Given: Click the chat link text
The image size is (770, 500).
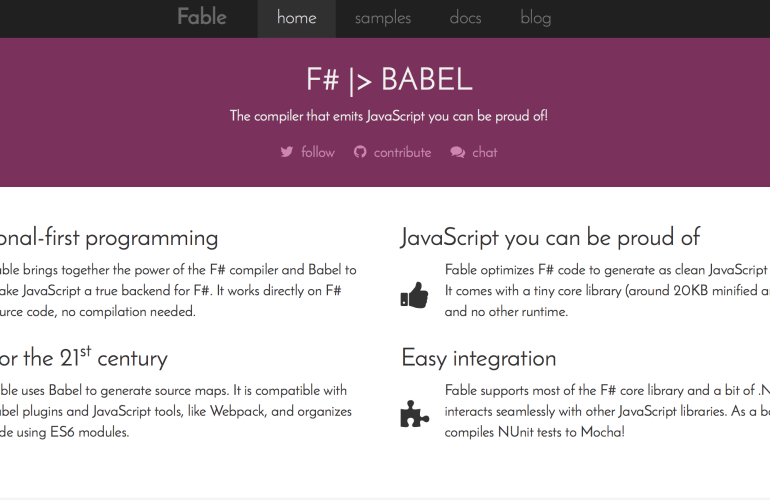Looking at the screenshot, I should 485,152.
